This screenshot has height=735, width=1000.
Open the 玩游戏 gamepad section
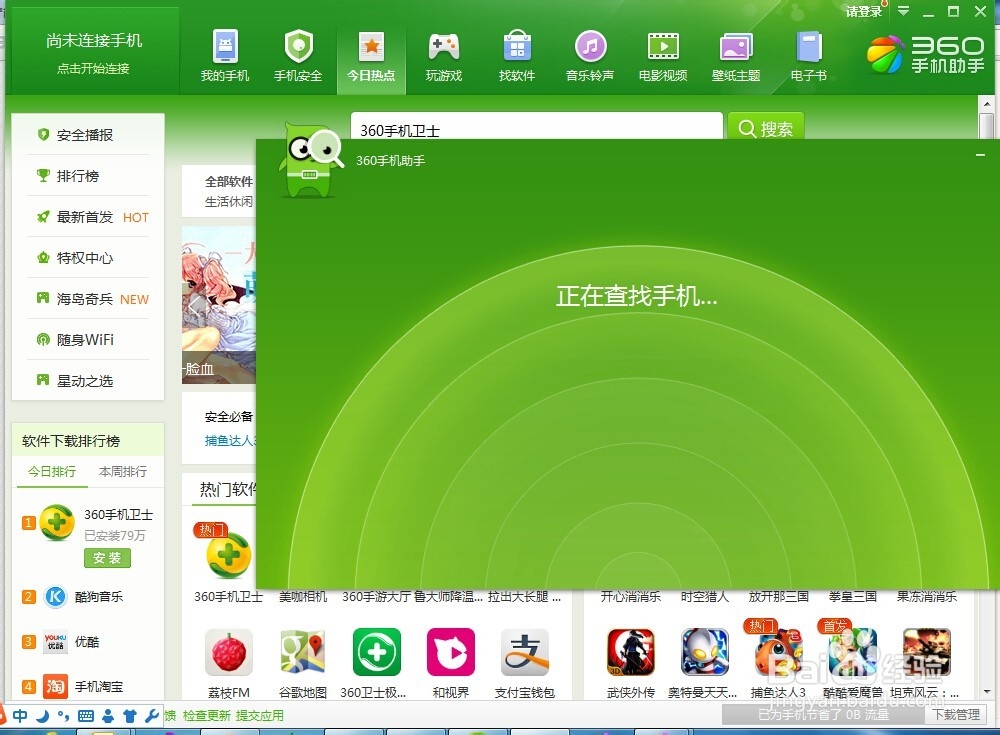coord(444,56)
